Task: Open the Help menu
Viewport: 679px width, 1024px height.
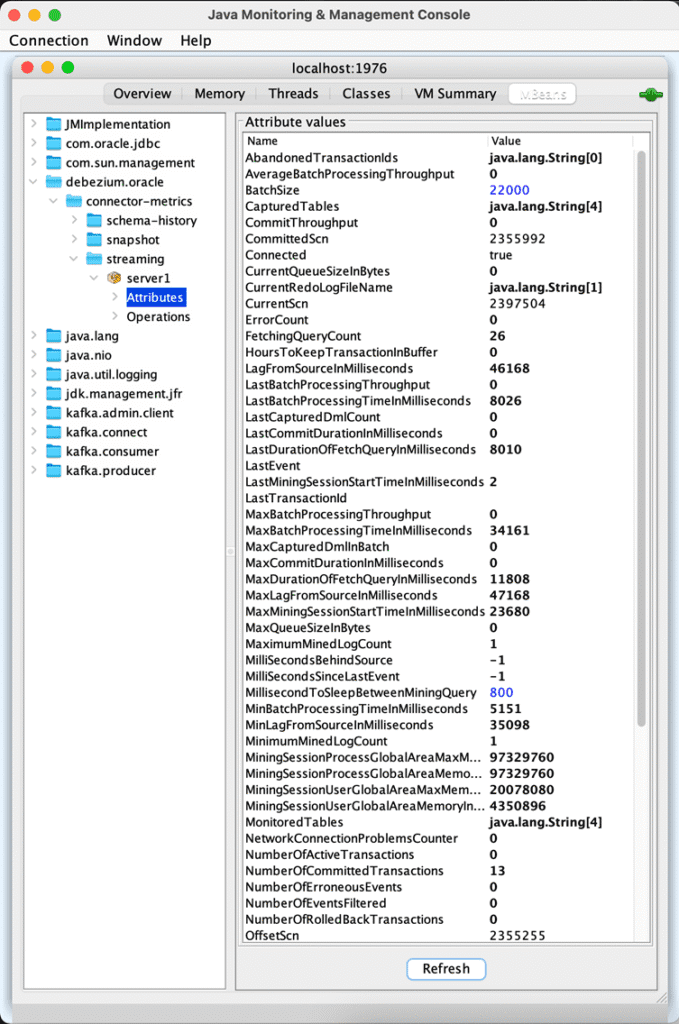Action: (x=196, y=40)
